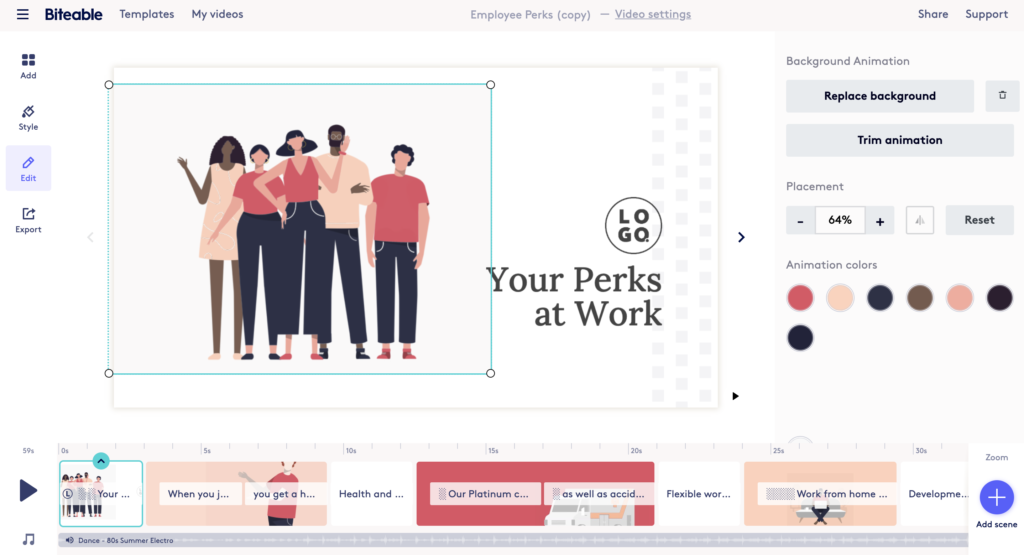Viewport: 1024px width, 555px height.
Task: Select the 'Flexible wor...' scene
Action: [x=698, y=494]
